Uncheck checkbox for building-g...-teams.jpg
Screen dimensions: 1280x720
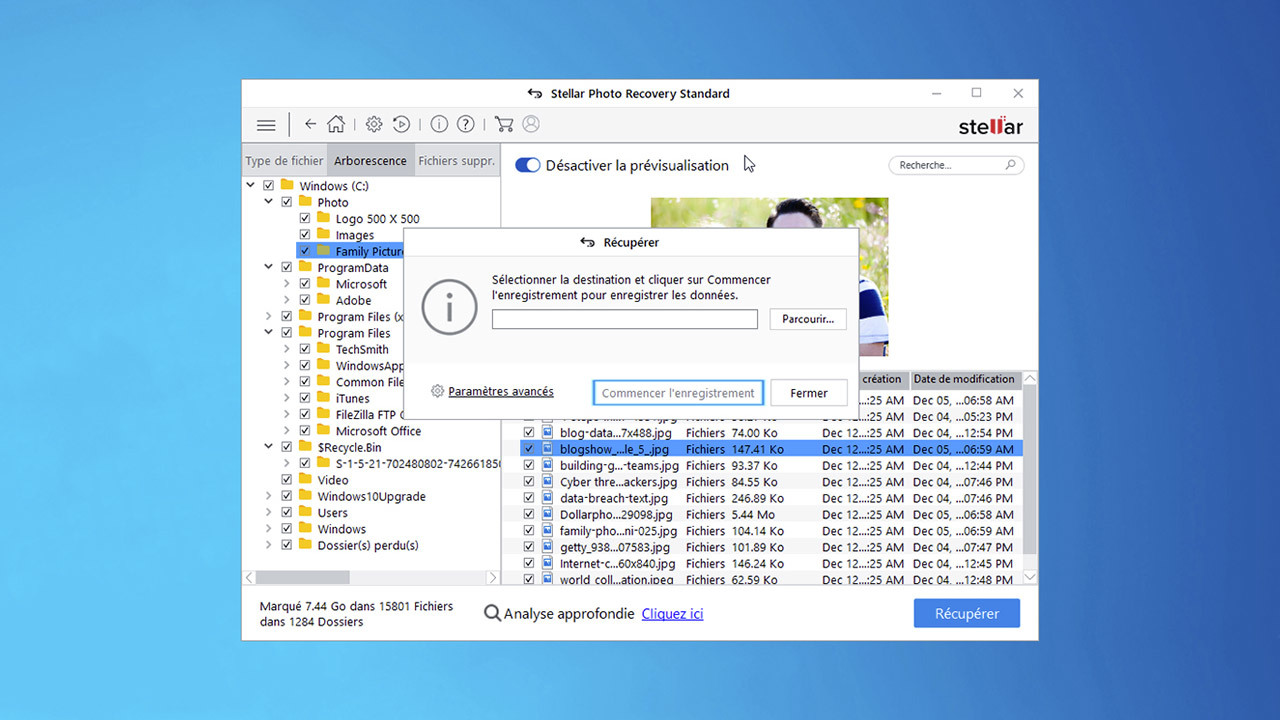coord(529,465)
